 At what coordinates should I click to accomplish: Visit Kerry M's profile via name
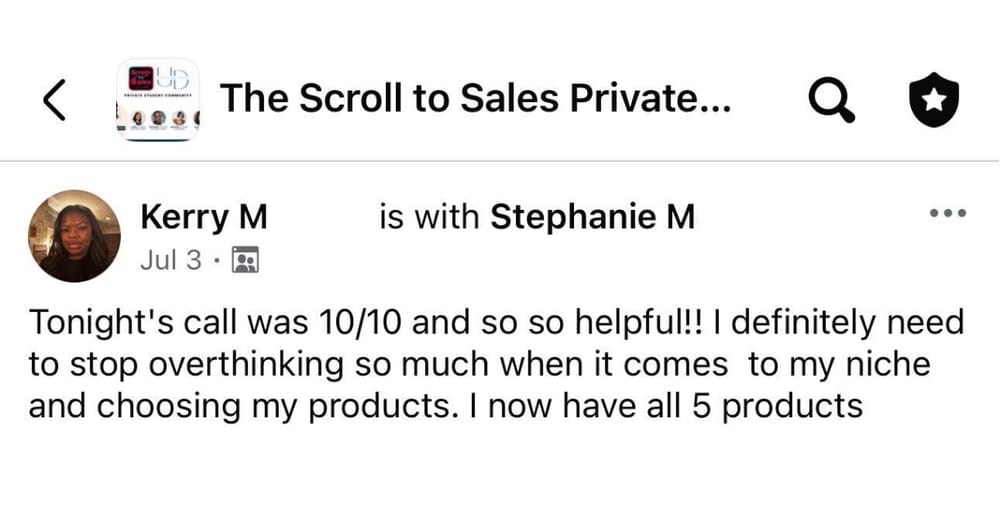203,217
